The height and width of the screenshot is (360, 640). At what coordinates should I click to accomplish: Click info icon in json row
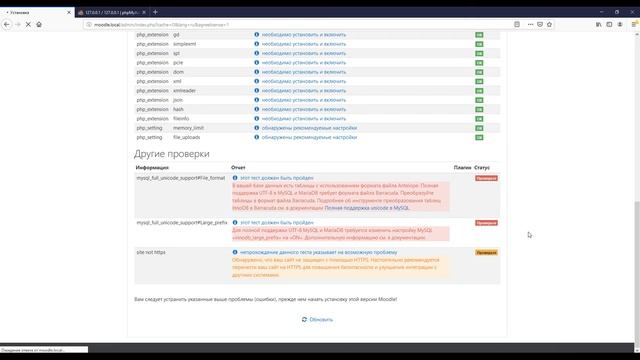click(x=257, y=100)
